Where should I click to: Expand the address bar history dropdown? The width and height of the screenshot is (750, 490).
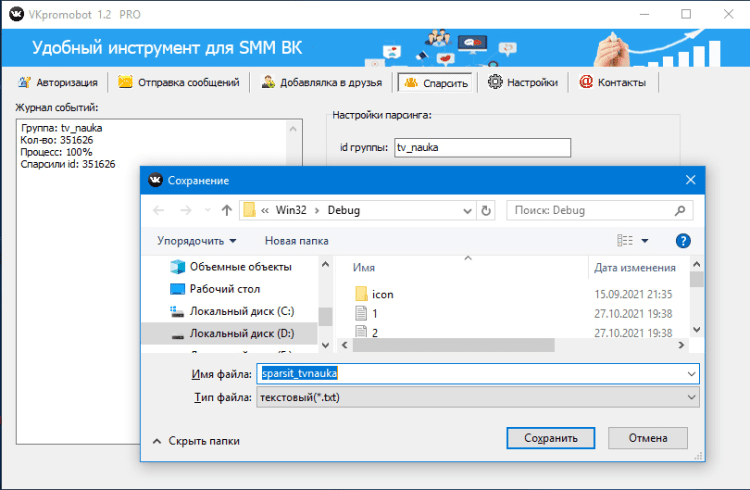[x=467, y=211]
